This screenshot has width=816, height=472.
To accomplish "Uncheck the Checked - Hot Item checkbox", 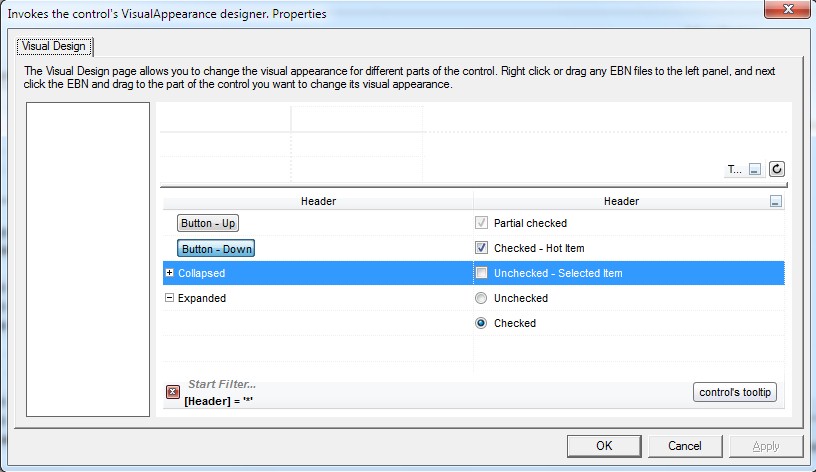I will [x=482, y=248].
